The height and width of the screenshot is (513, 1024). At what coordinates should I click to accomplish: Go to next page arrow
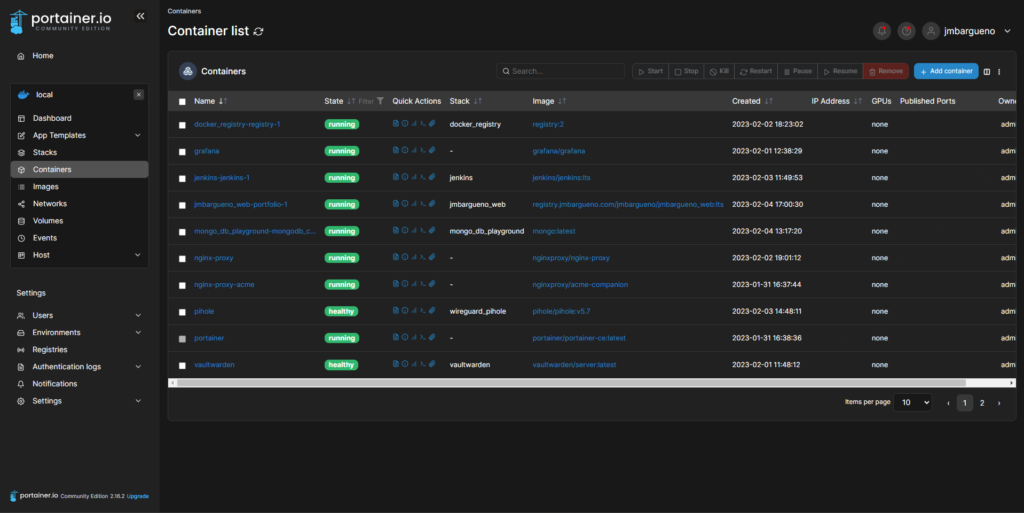click(999, 403)
